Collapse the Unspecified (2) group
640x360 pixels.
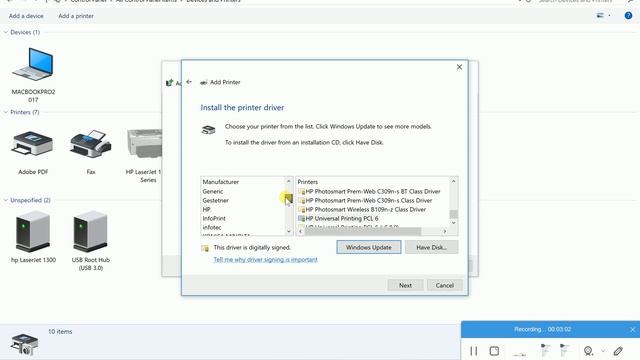click(6, 200)
